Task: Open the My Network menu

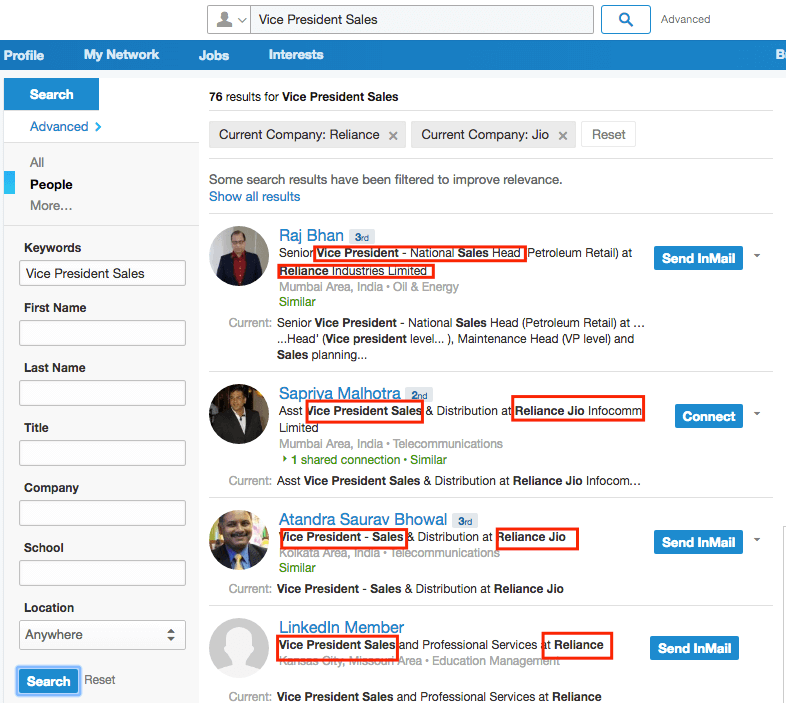Action: pos(121,55)
